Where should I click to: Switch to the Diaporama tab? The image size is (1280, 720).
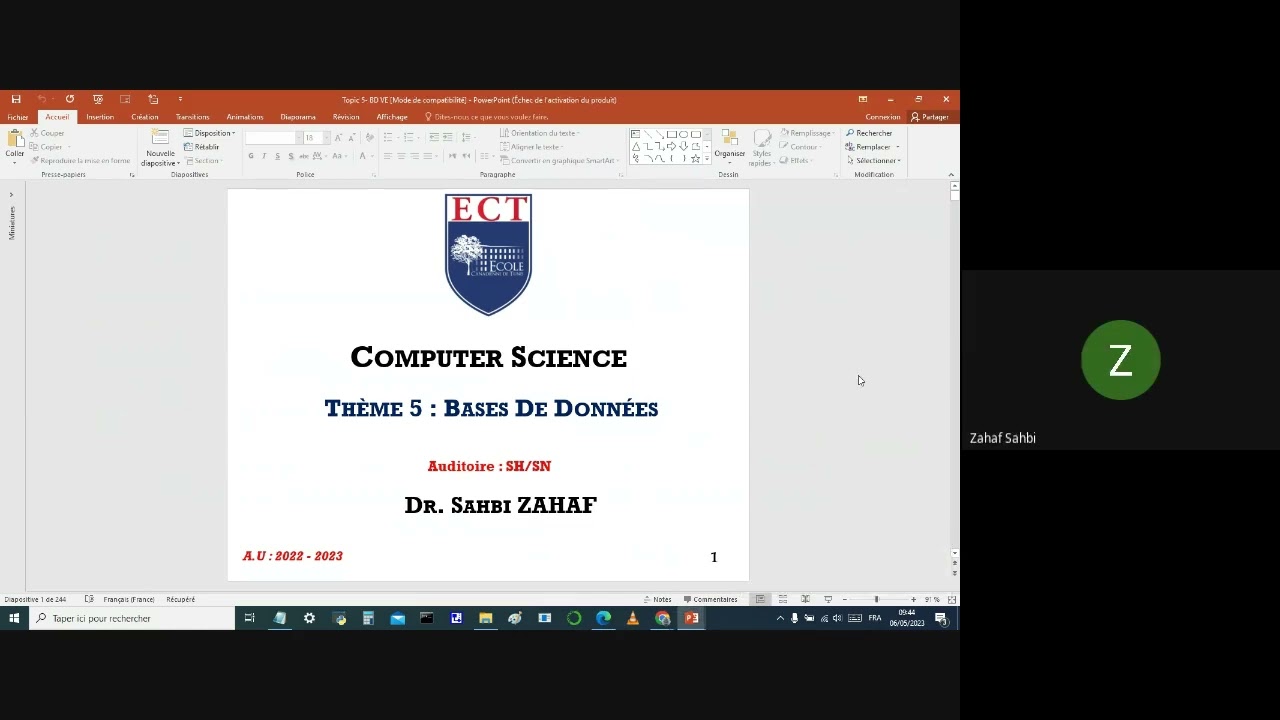298,117
